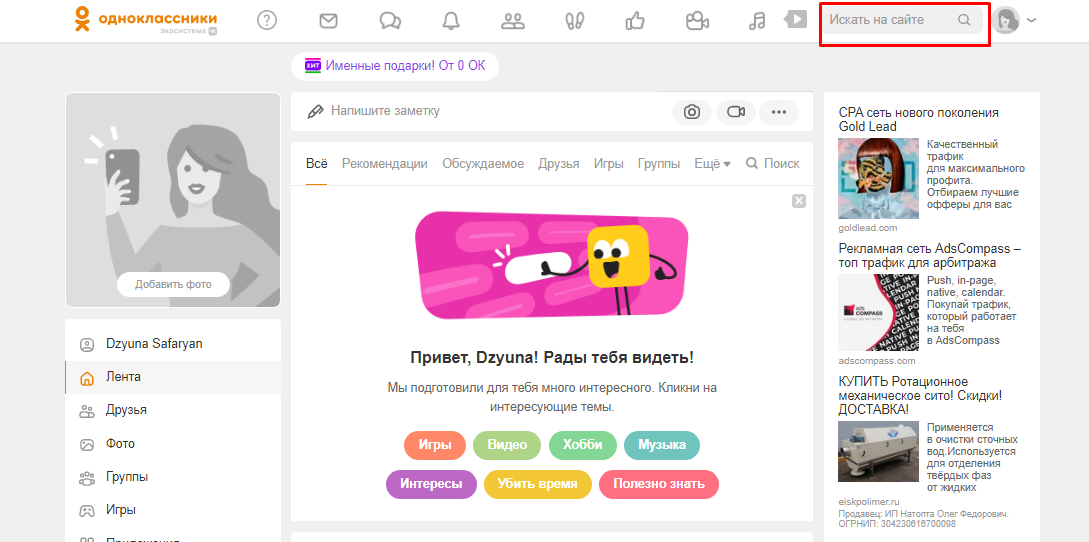Expand the Ещё dropdown in feed tabs
This screenshot has height=542, width=1089.
coord(712,164)
